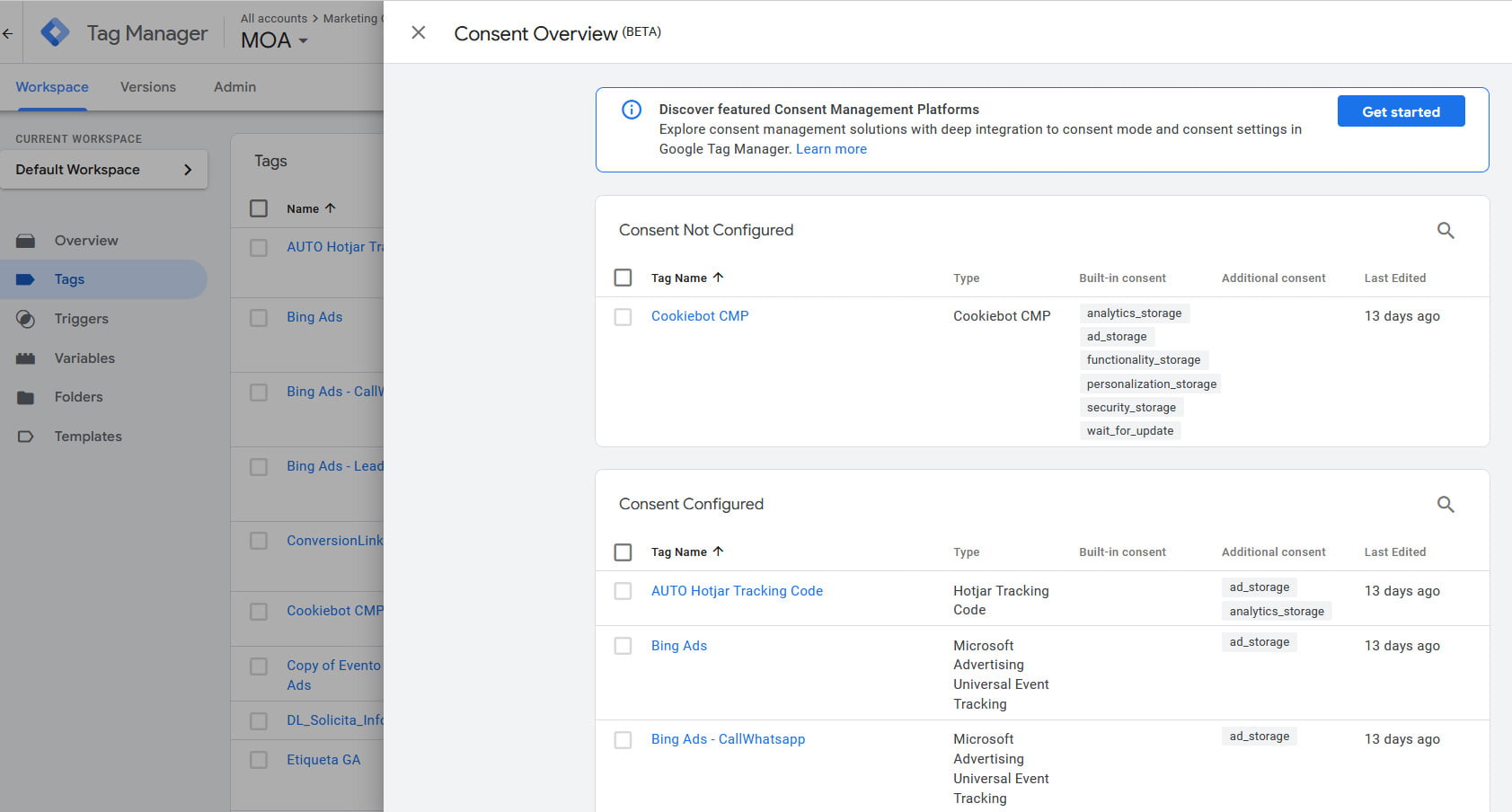Viewport: 1512px width, 812px height.
Task: Open Folders in the sidebar
Action: 78,397
